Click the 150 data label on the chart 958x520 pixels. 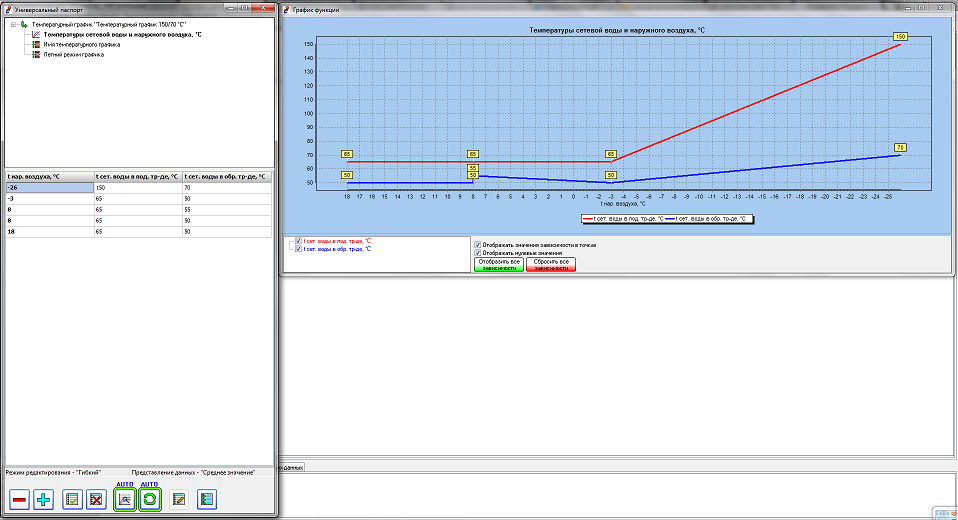(900, 37)
